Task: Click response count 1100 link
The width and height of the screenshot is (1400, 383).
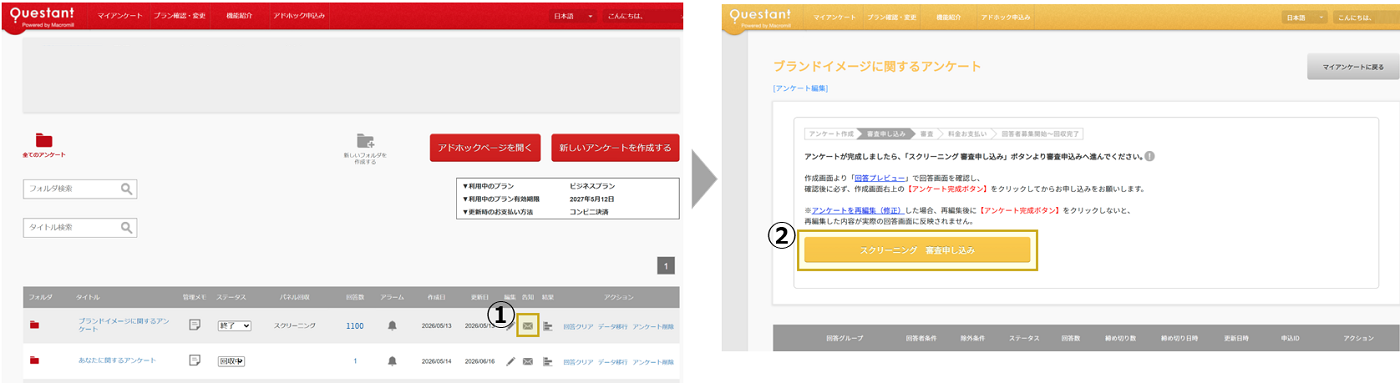Action: click(354, 326)
